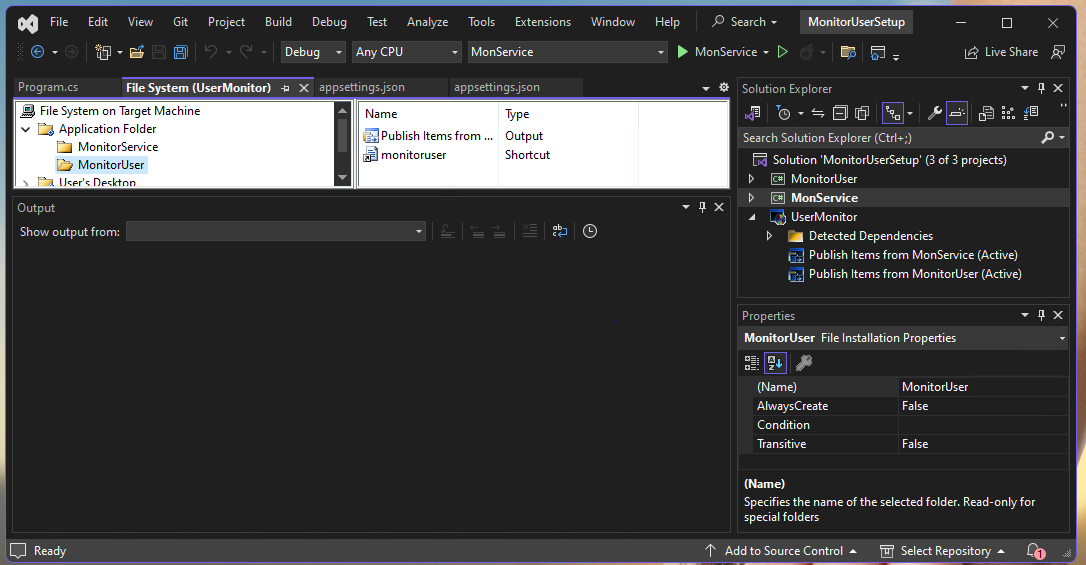Click notifications bell icon in status bar
The image size is (1086, 565).
pos(1035,551)
